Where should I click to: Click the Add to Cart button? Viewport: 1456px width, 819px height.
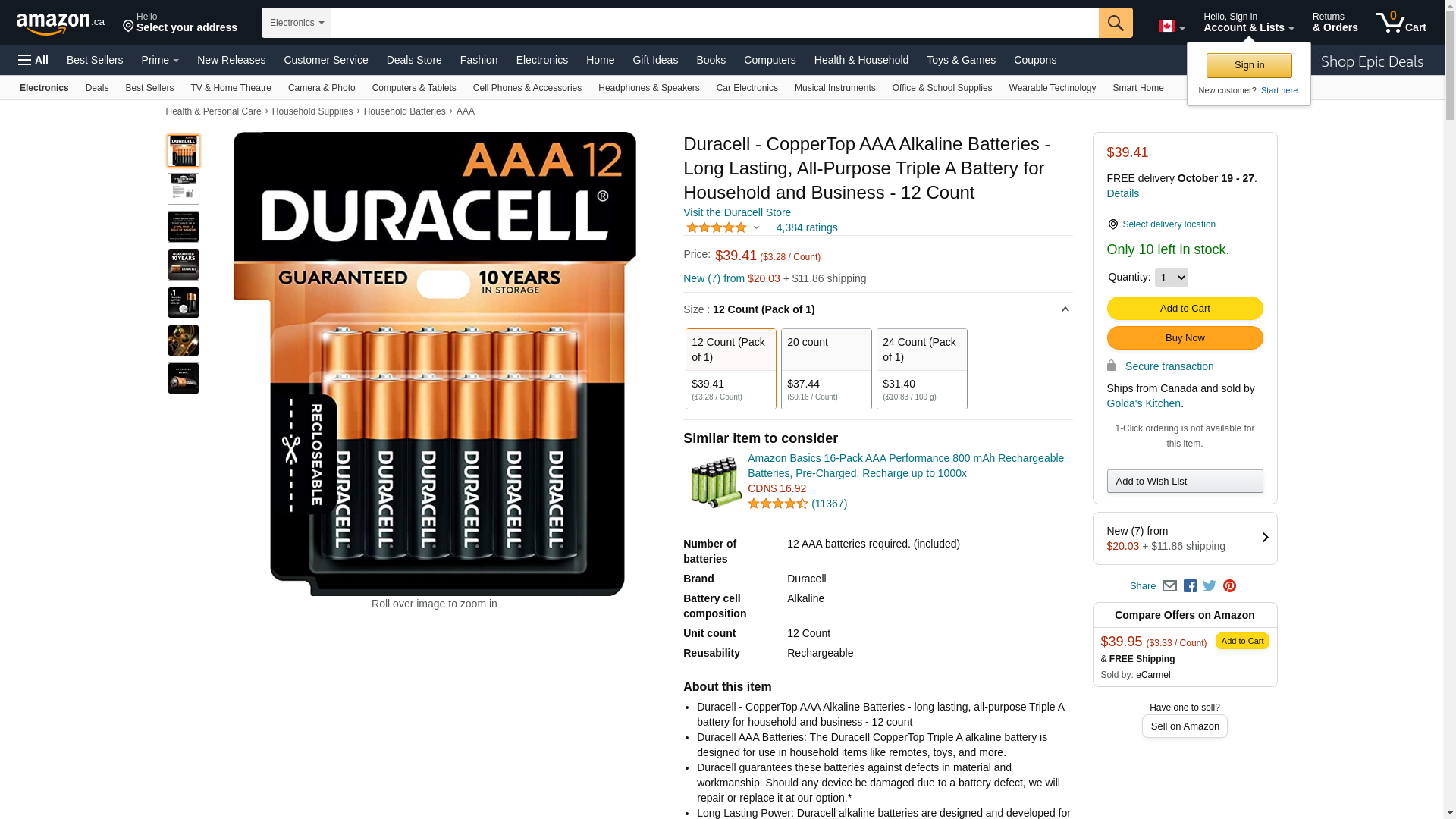click(1185, 308)
